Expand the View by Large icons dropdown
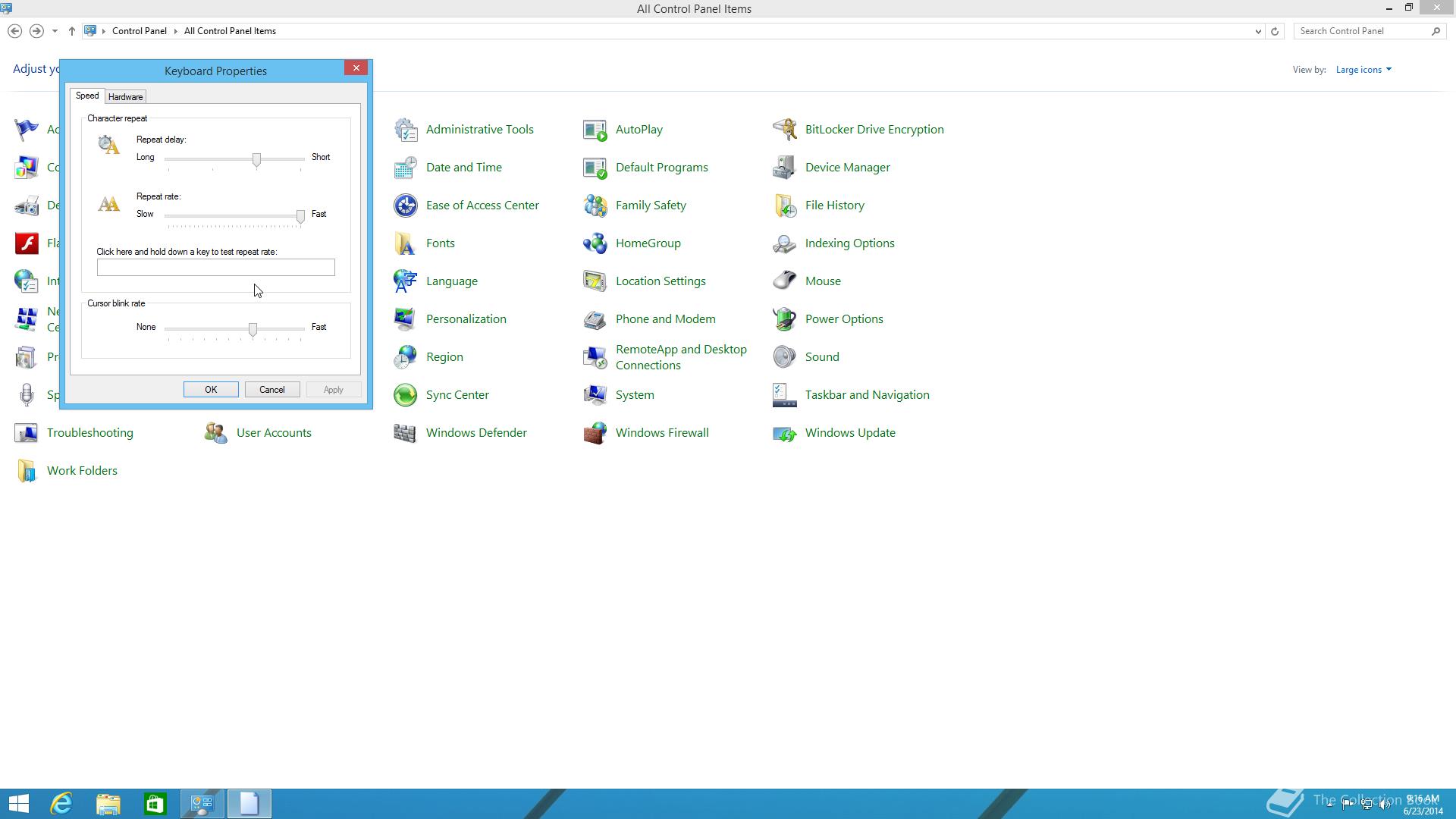Image resolution: width=1456 pixels, height=819 pixels. [1363, 70]
